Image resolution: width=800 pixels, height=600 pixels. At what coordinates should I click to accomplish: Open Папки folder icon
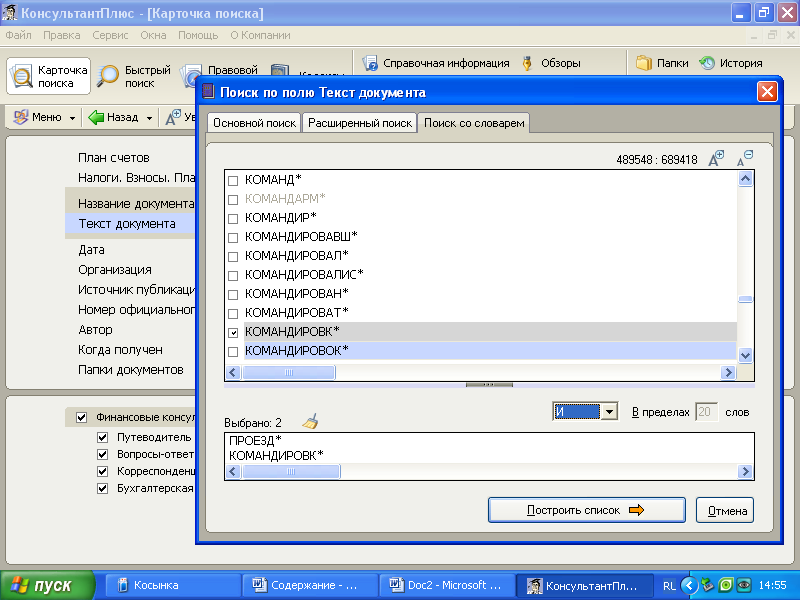pos(644,63)
